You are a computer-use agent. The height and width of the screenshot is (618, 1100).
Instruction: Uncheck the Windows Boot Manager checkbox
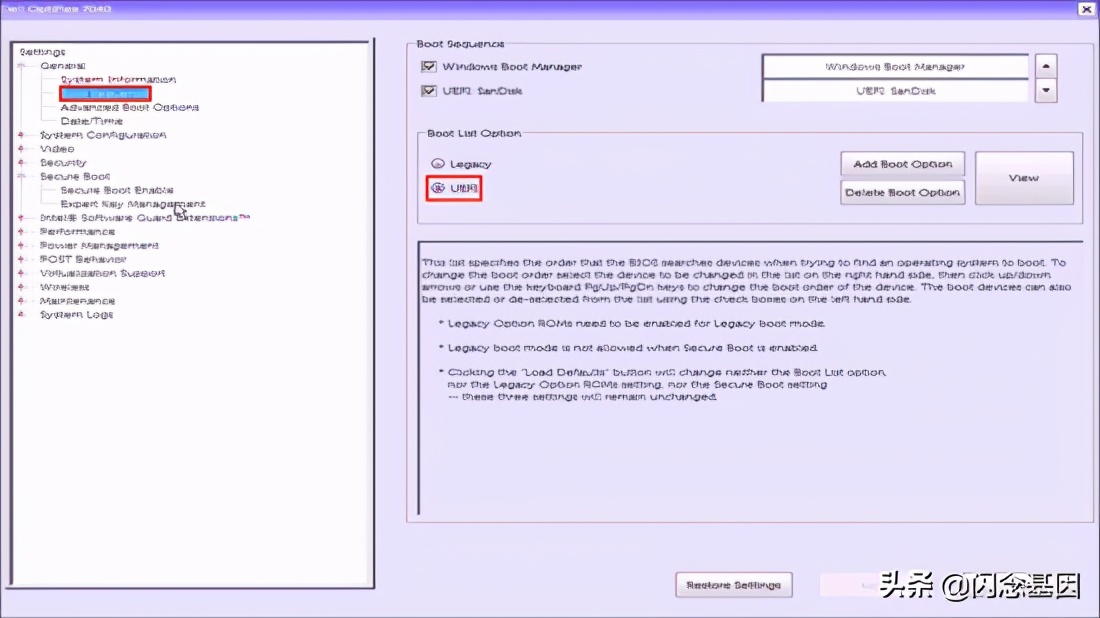click(428, 66)
